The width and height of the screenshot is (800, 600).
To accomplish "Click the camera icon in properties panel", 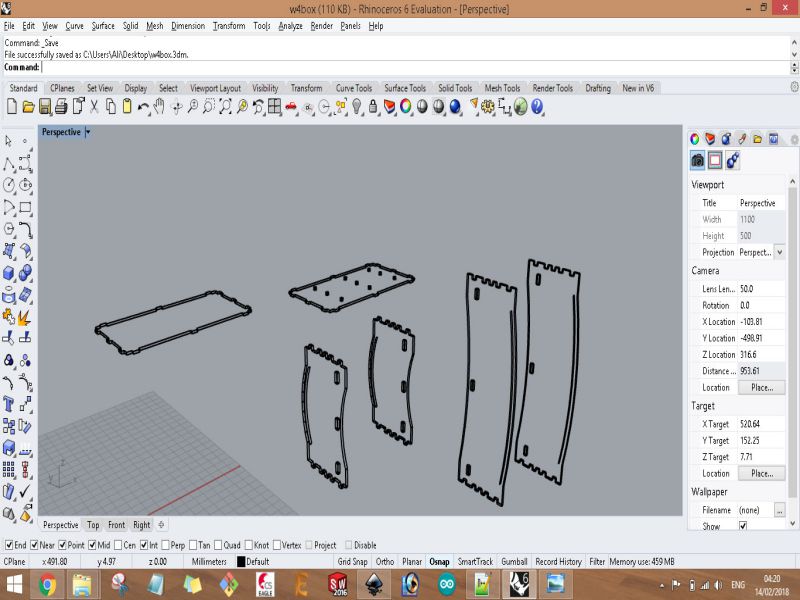I will pyautogui.click(x=698, y=160).
